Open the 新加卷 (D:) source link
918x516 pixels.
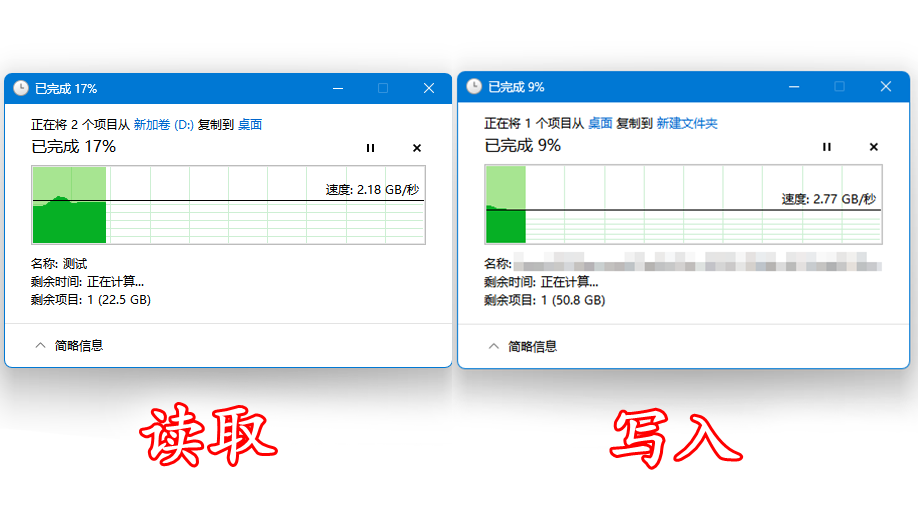[163, 125]
